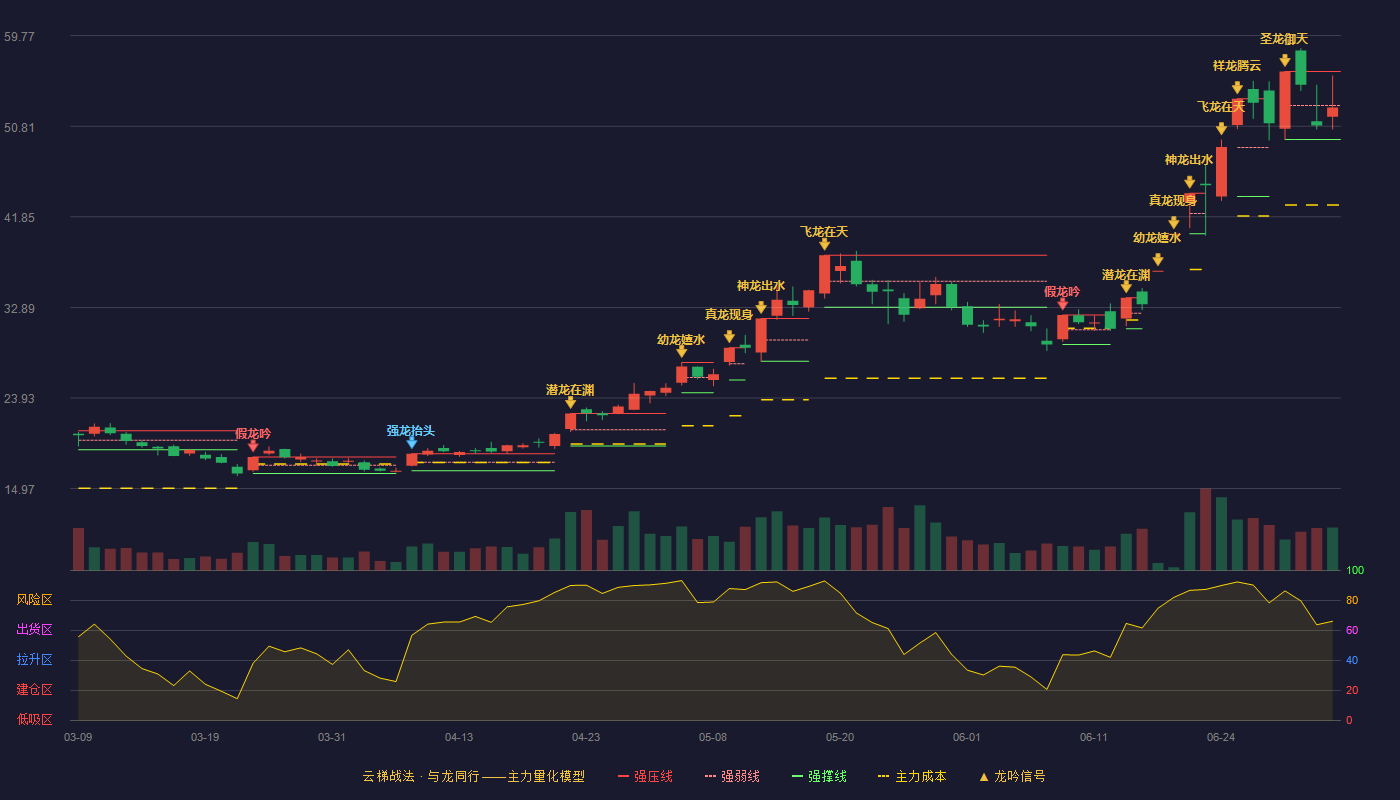The image size is (1400, 800).
Task: Click the 32.89 price axis label
Action: click(19, 309)
